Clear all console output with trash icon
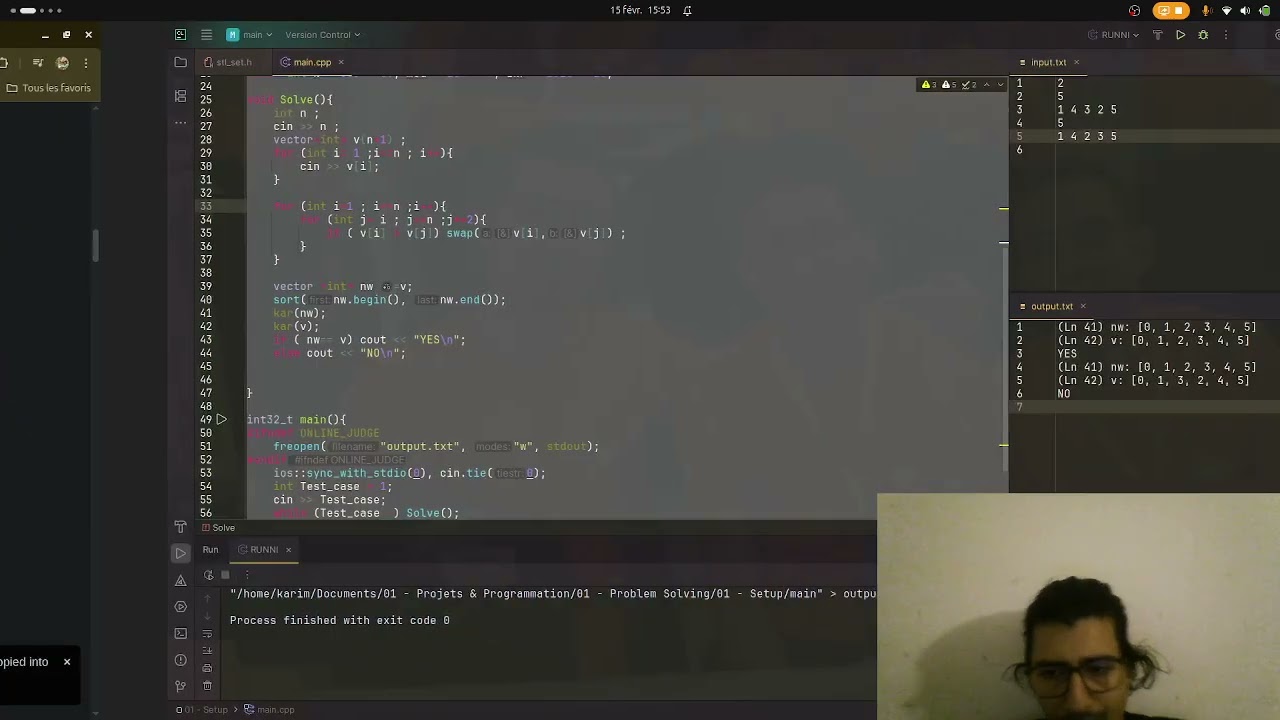The image size is (1280, 720). 207,686
